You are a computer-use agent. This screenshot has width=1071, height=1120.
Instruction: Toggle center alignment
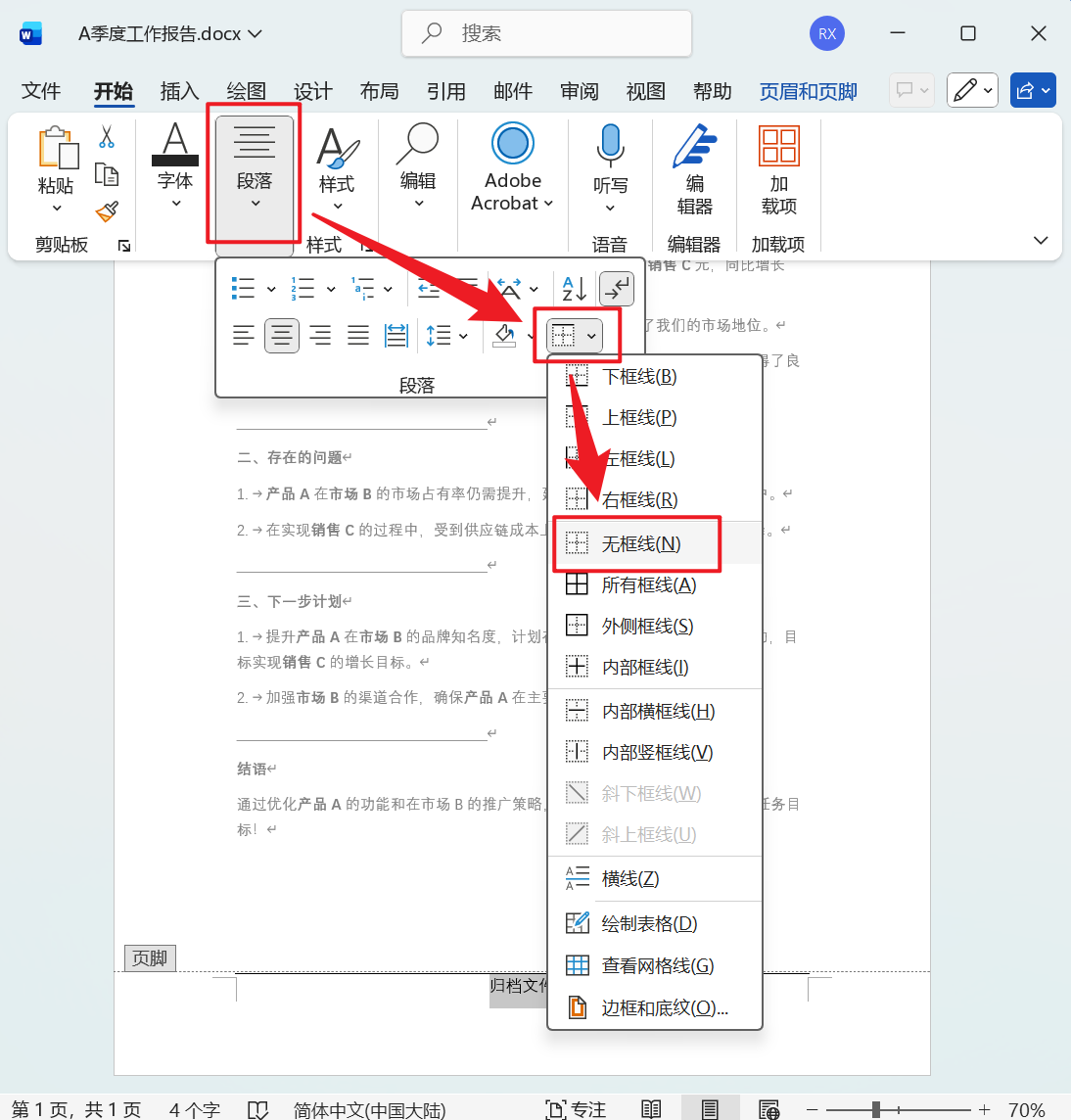coord(281,335)
